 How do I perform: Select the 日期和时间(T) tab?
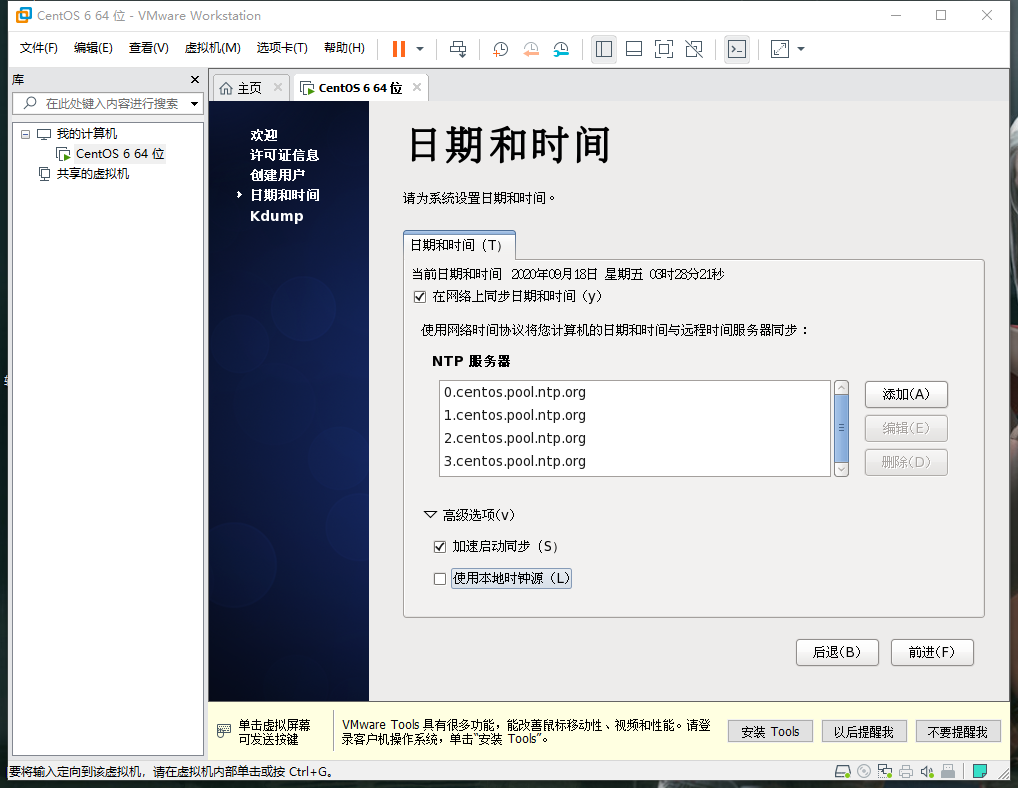(459, 245)
